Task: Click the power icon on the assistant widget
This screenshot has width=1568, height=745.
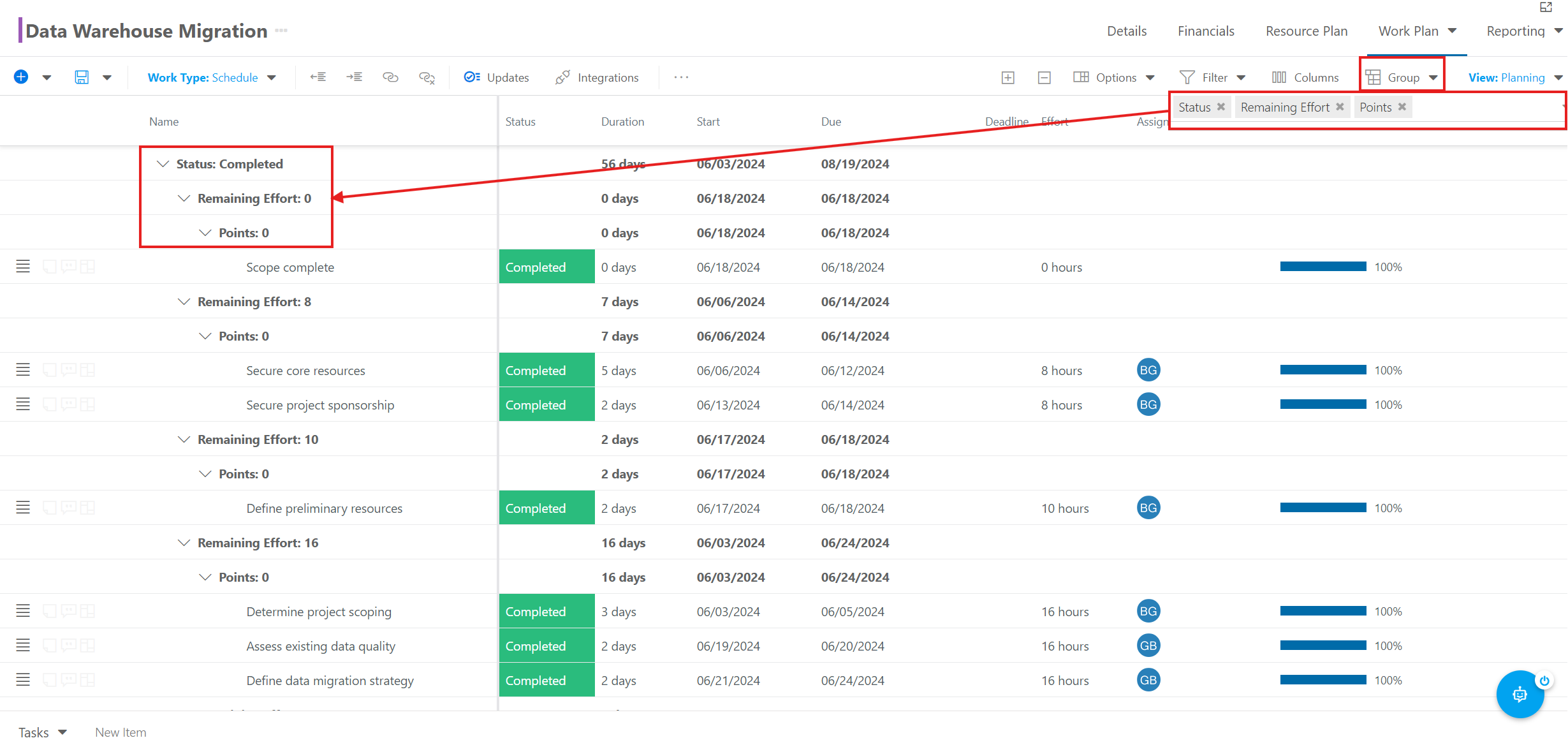Action: (1544, 681)
